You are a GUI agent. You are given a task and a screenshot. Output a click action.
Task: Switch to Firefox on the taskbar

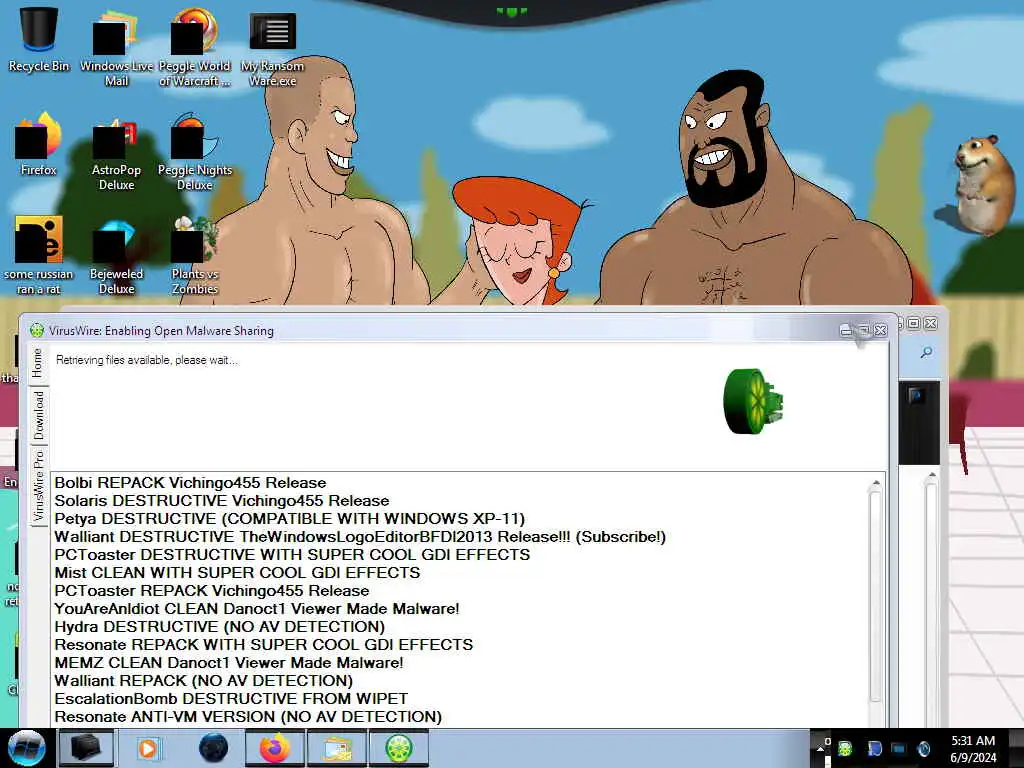(274, 748)
